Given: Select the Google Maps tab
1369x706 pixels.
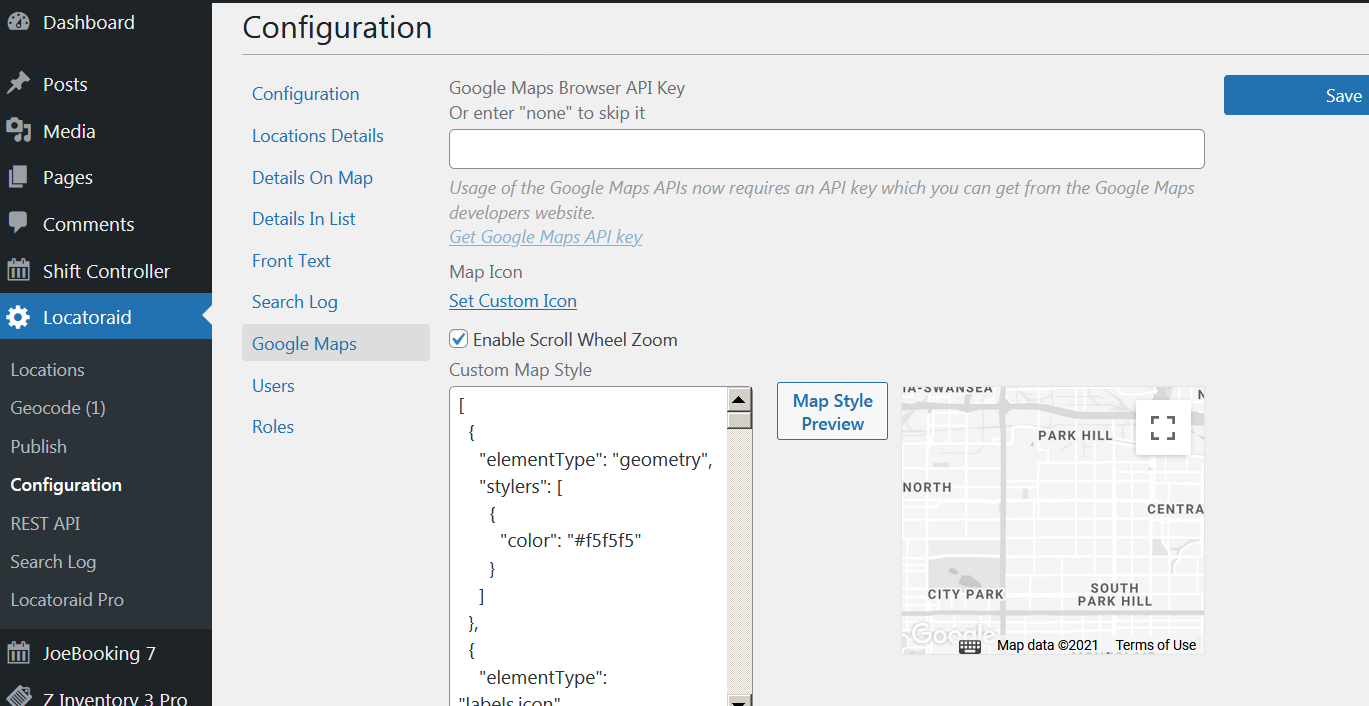Looking at the screenshot, I should [336, 343].
